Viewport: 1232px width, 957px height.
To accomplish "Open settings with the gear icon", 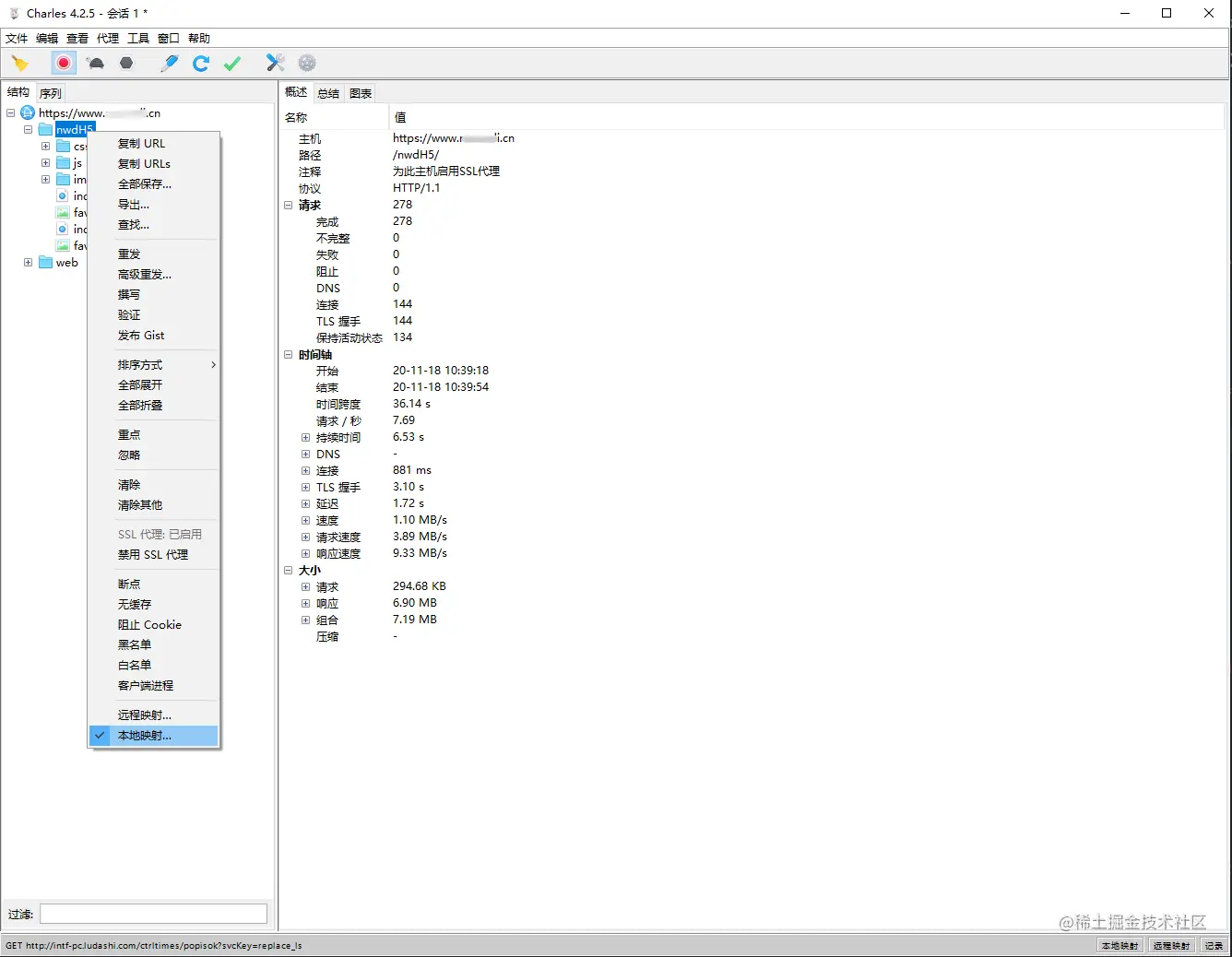I will coord(307,63).
